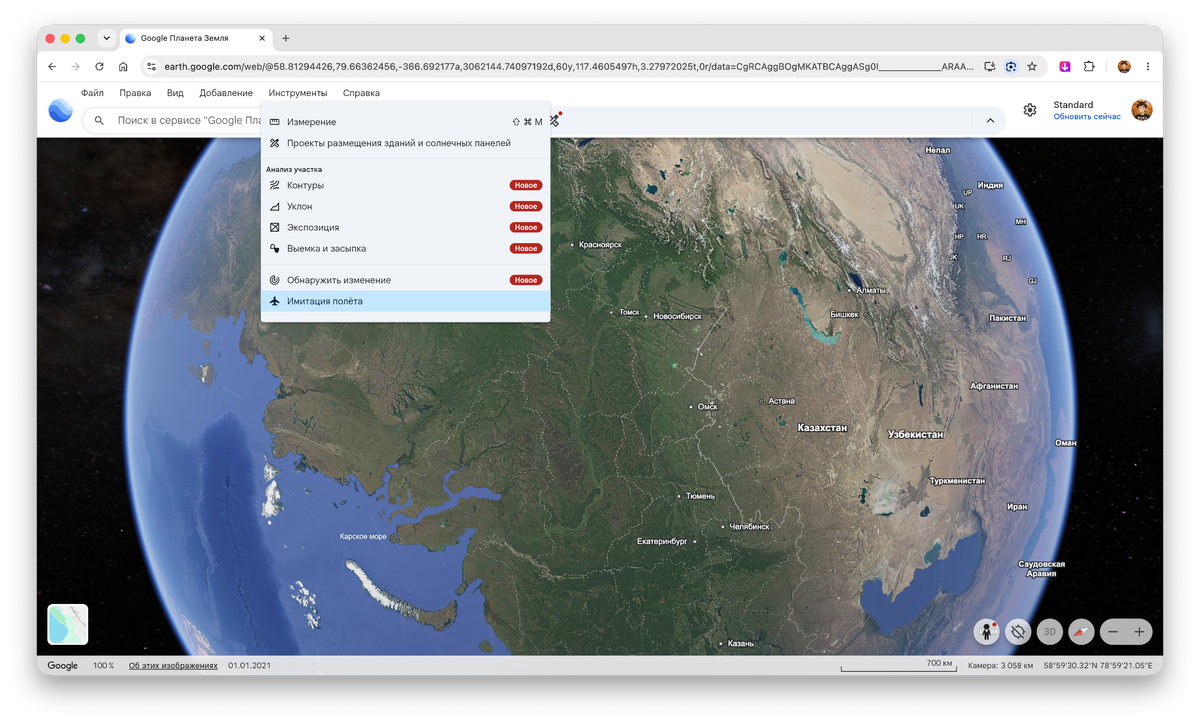The image size is (1200, 724).
Task: Click the airplane icon of Имитация полёта
Action: pyautogui.click(x=274, y=301)
